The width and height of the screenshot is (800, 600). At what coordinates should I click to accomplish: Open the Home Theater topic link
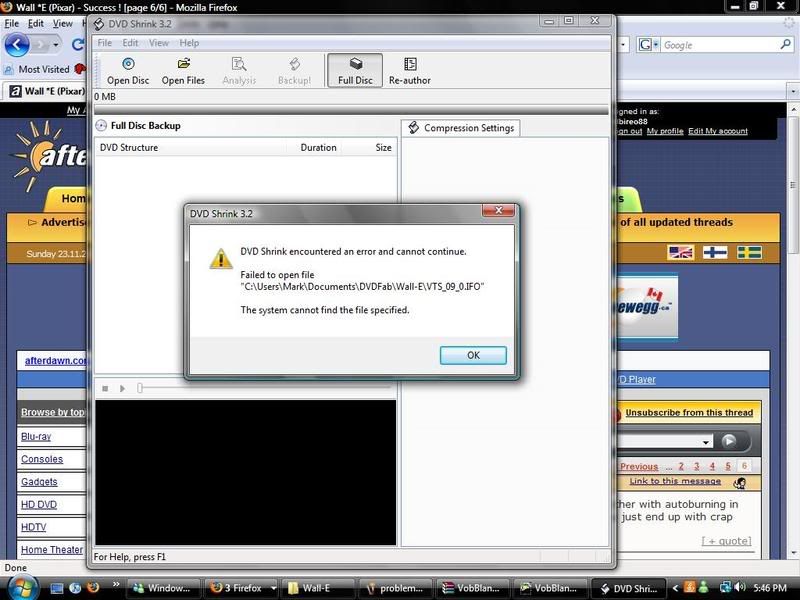coord(52,550)
